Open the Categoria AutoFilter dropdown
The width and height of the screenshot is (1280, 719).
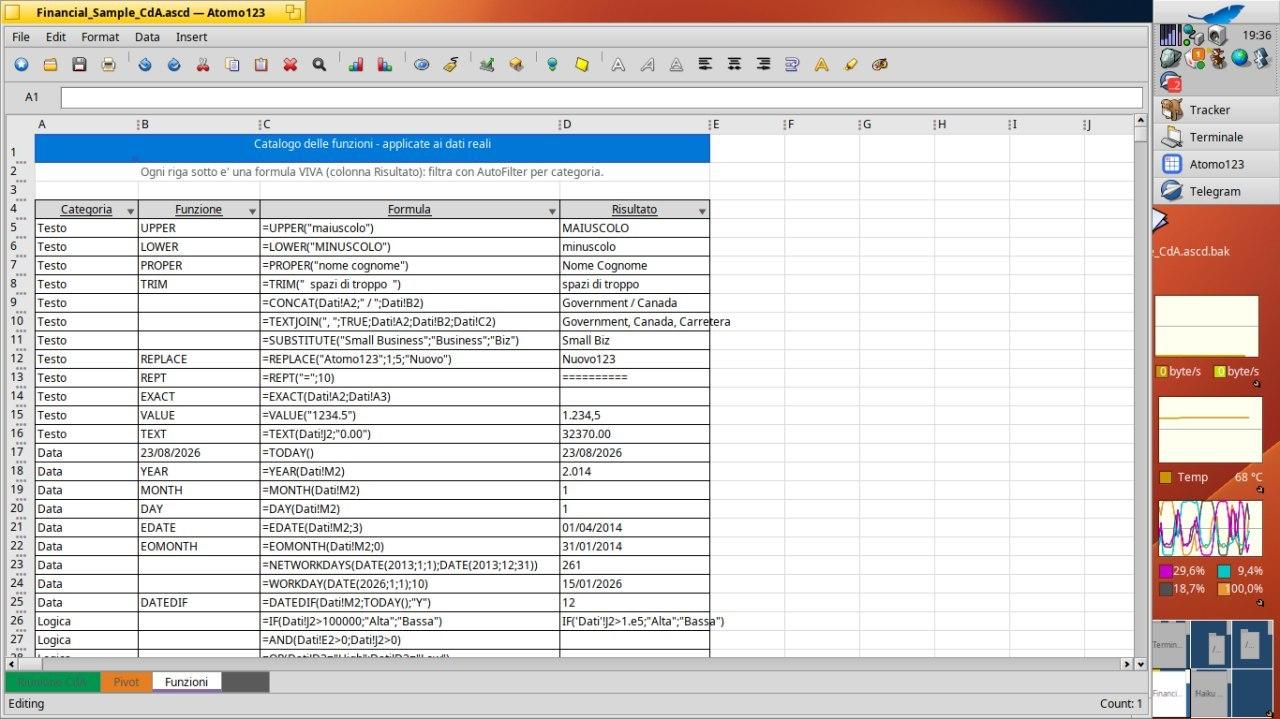(130, 211)
